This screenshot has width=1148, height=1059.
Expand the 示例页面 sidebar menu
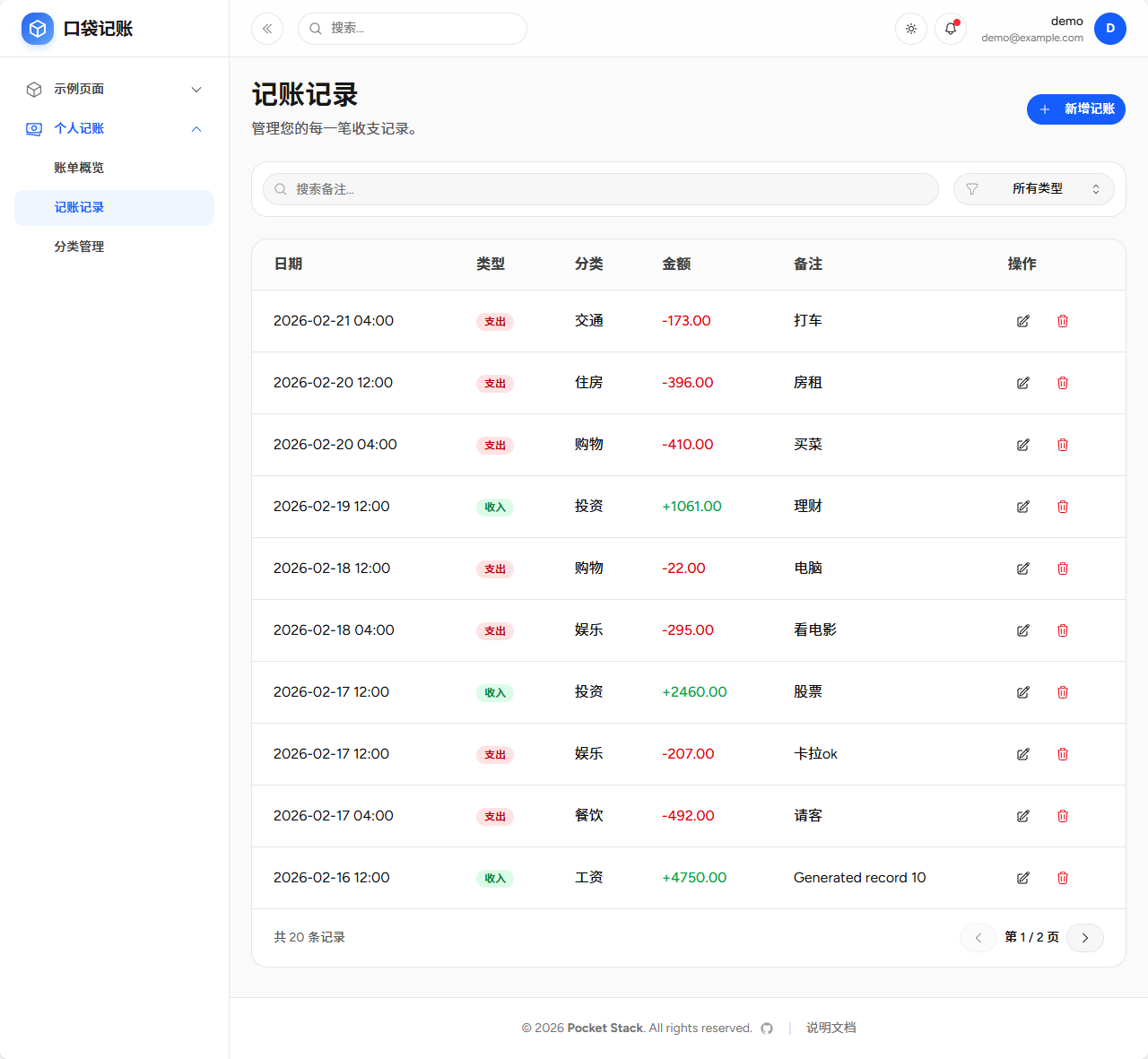[x=114, y=90]
